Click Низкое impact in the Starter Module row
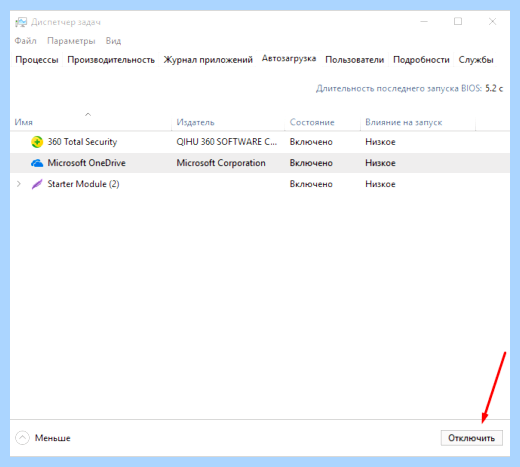This screenshot has width=520, height=467. (x=380, y=184)
